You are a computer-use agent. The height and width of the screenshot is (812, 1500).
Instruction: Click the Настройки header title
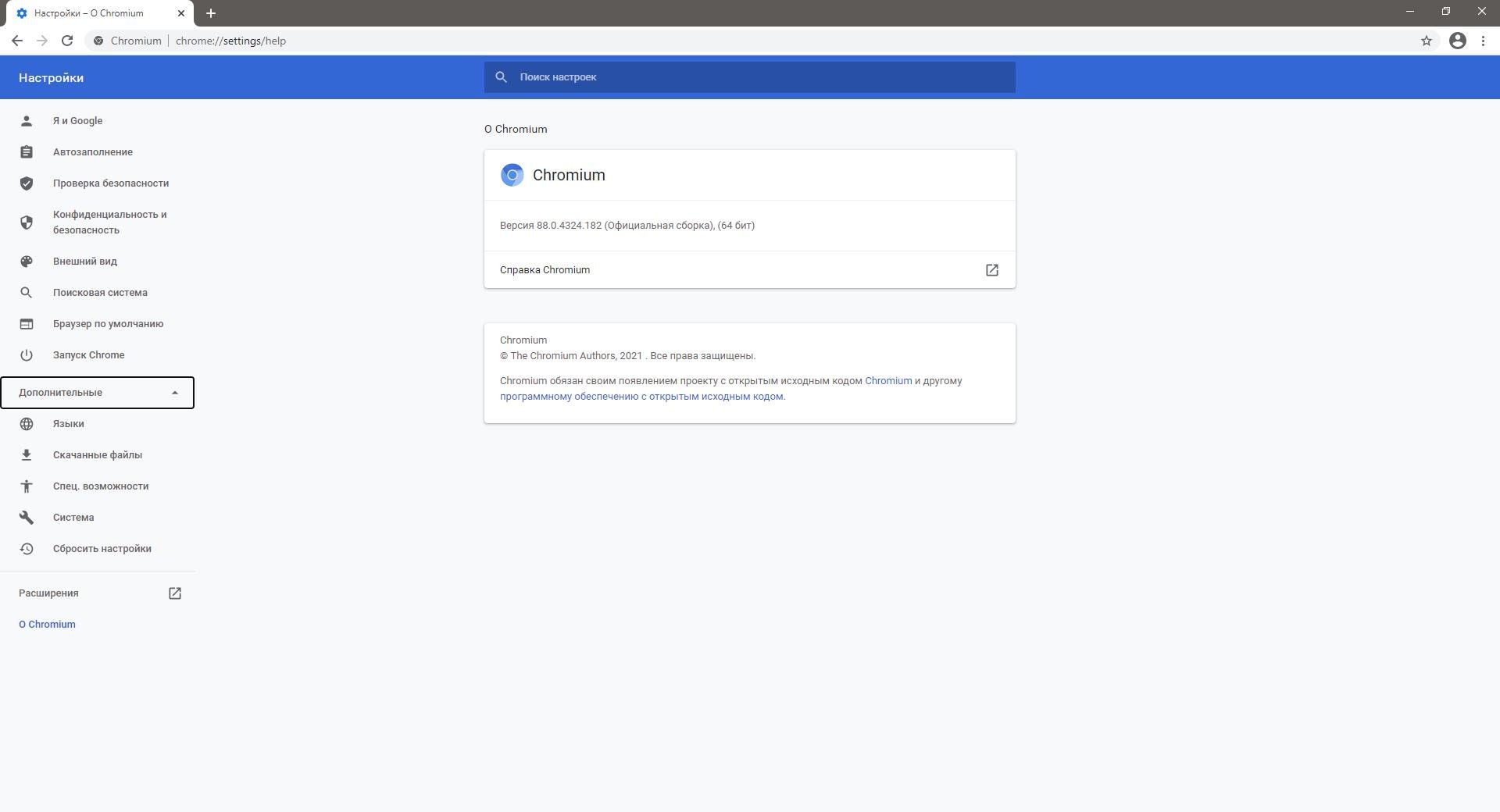[x=52, y=78]
